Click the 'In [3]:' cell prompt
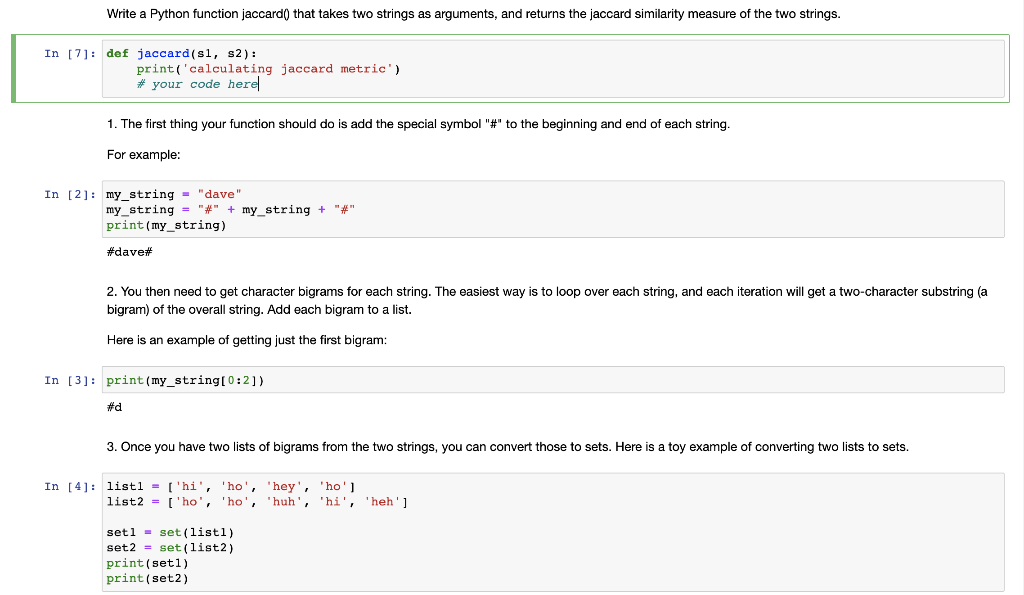This screenshot has height=595, width=1024. coord(71,380)
